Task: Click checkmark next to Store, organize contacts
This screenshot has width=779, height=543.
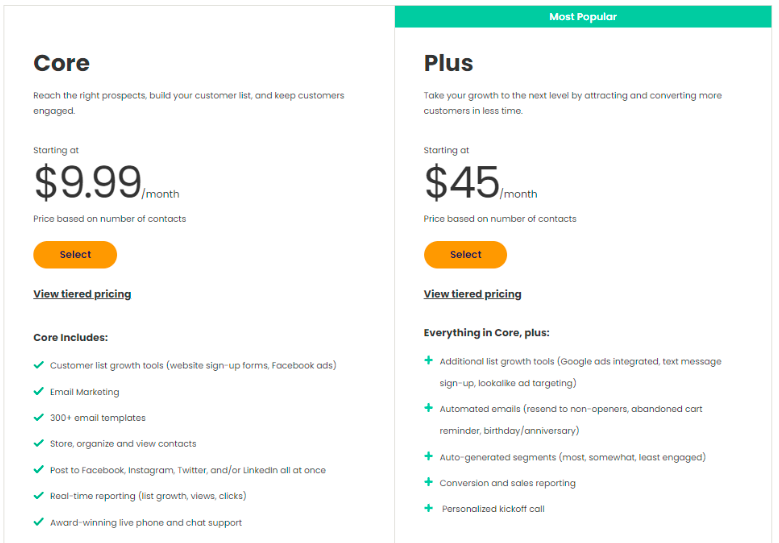Action: coord(38,443)
